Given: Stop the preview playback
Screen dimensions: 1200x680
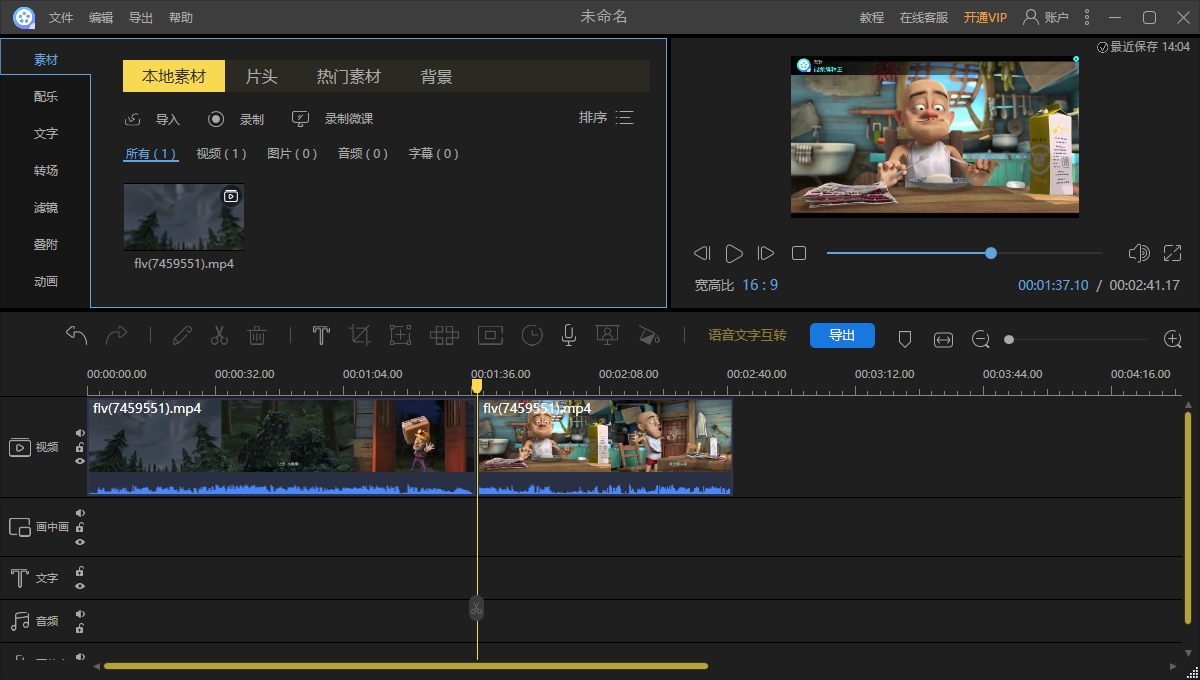Looking at the screenshot, I should (x=799, y=254).
